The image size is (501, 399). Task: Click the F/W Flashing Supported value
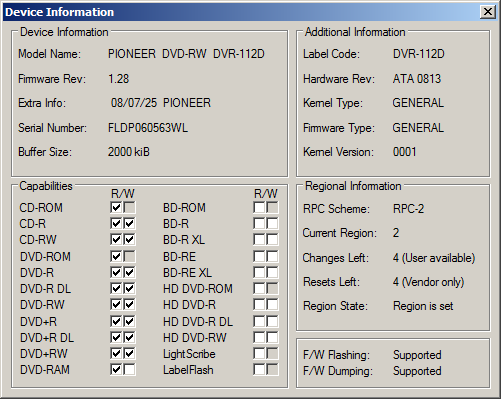(x=417, y=355)
